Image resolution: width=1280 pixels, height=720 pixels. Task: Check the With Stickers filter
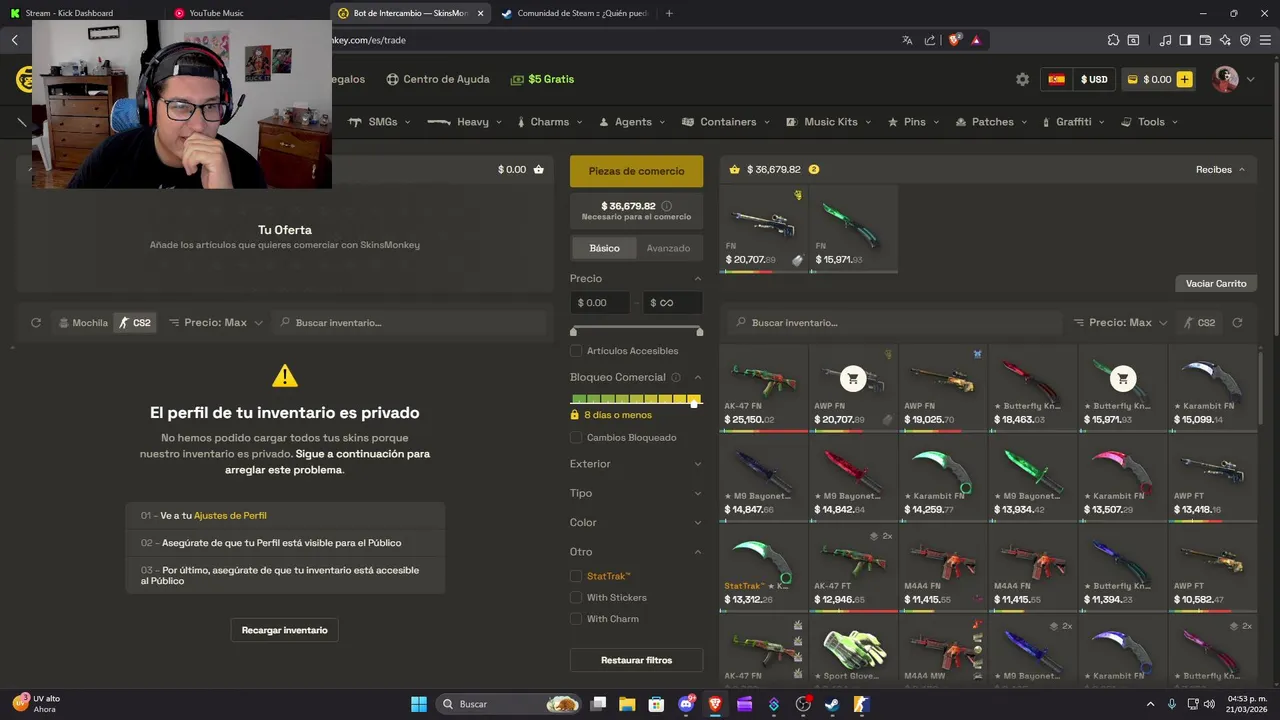tap(576, 597)
